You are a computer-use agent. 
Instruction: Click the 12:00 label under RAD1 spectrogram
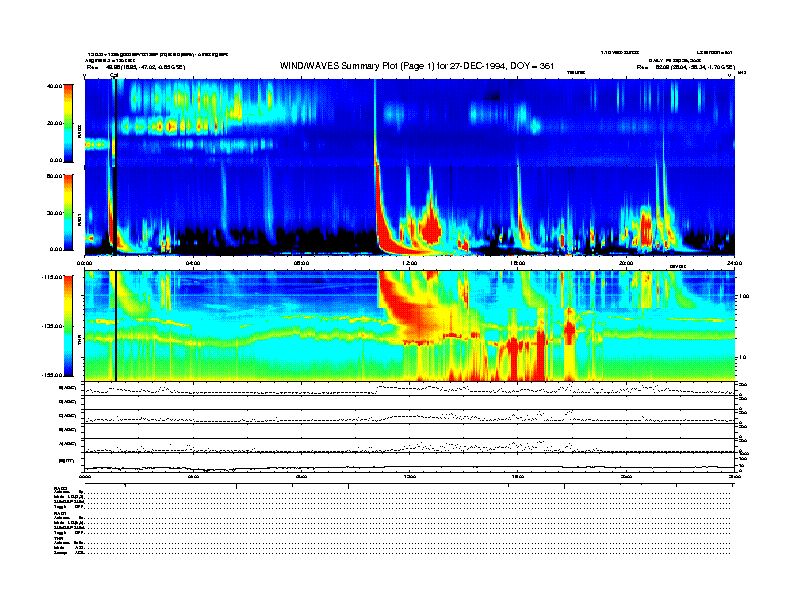click(x=410, y=263)
